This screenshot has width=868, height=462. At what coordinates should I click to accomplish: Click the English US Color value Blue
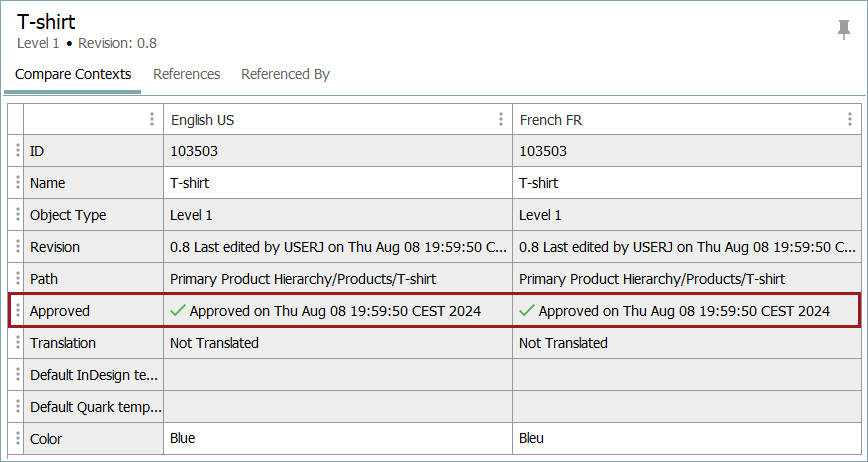pos(183,438)
